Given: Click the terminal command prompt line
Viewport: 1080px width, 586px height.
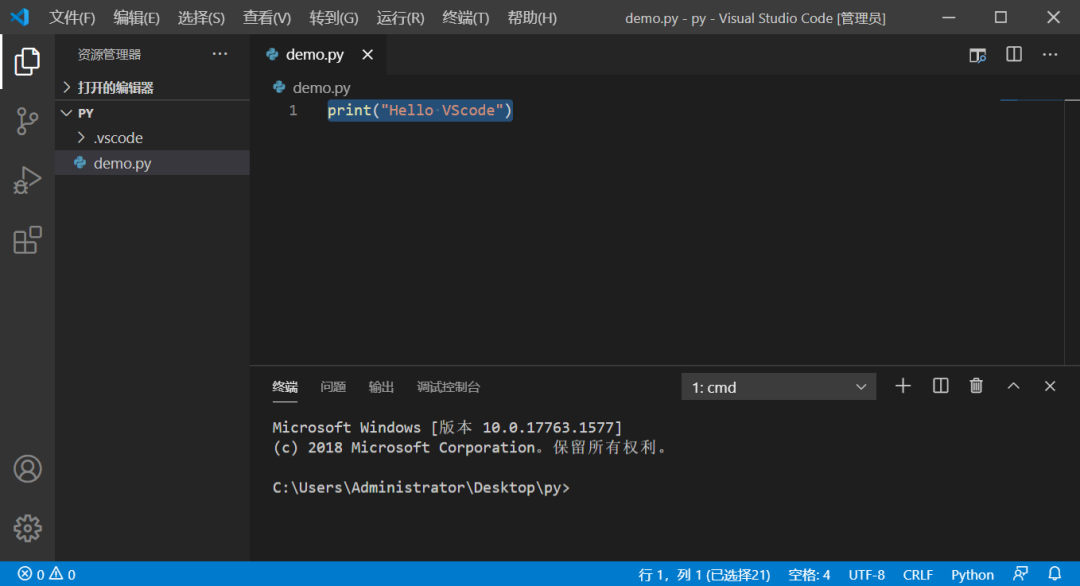Looking at the screenshot, I should 421,488.
